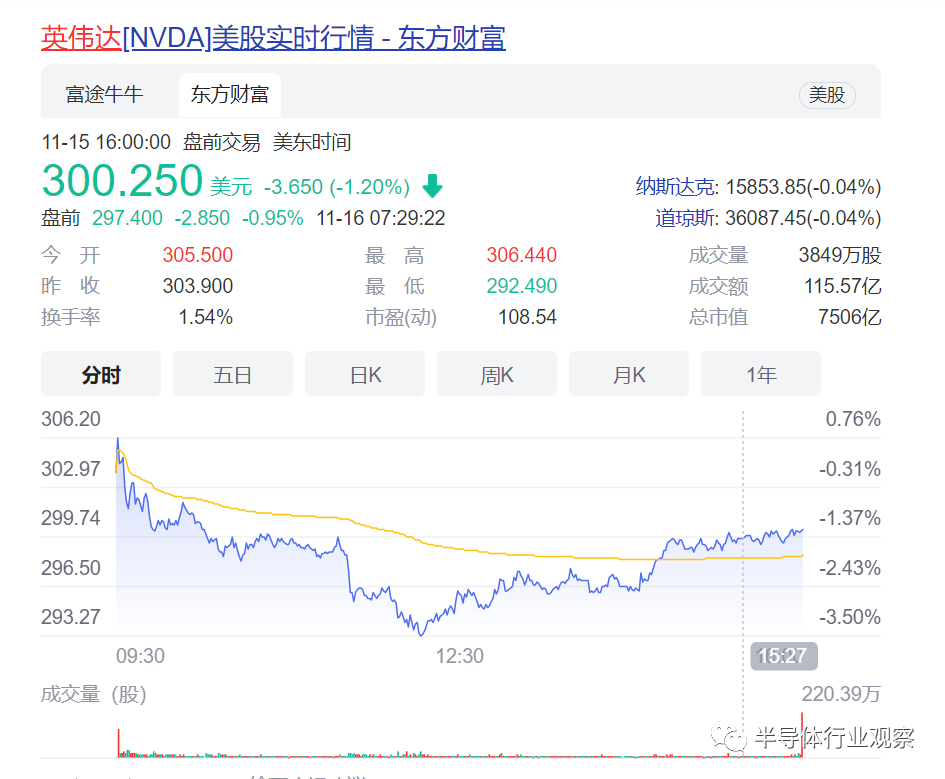The image size is (945, 779).
Task: Click the 302.97 price axis label
Action: pyautogui.click(x=71, y=469)
